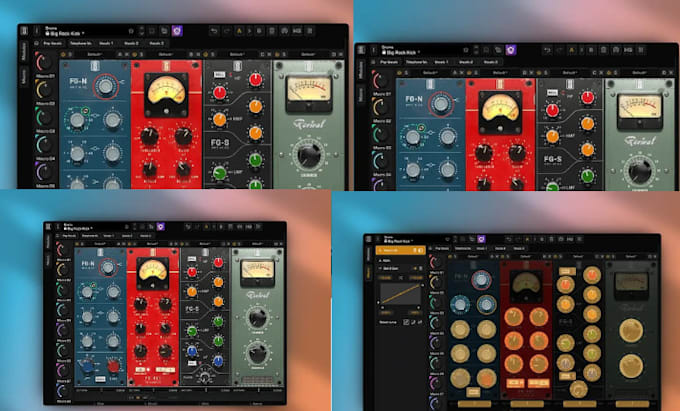Click purple hexagon icon in bottom-left window
This screenshot has width=680, height=411.
click(x=161, y=226)
